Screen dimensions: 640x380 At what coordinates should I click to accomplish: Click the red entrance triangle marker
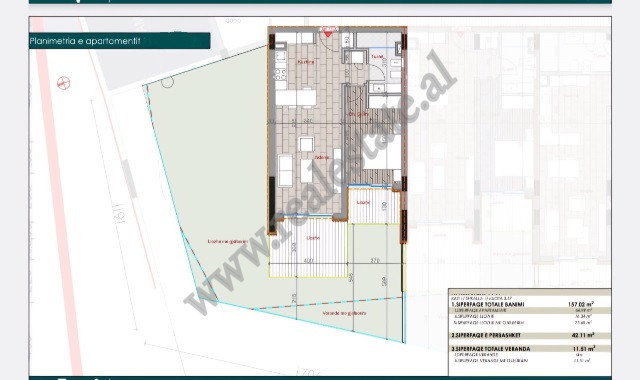coord(328,34)
